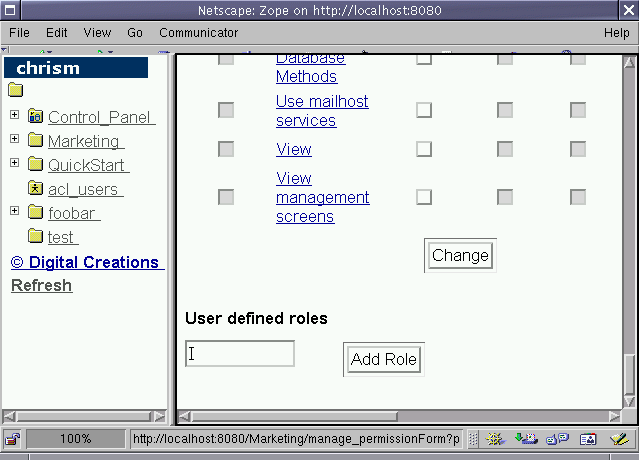Open the acl_users link in tree
The height and width of the screenshot is (460, 639).
coord(86,189)
